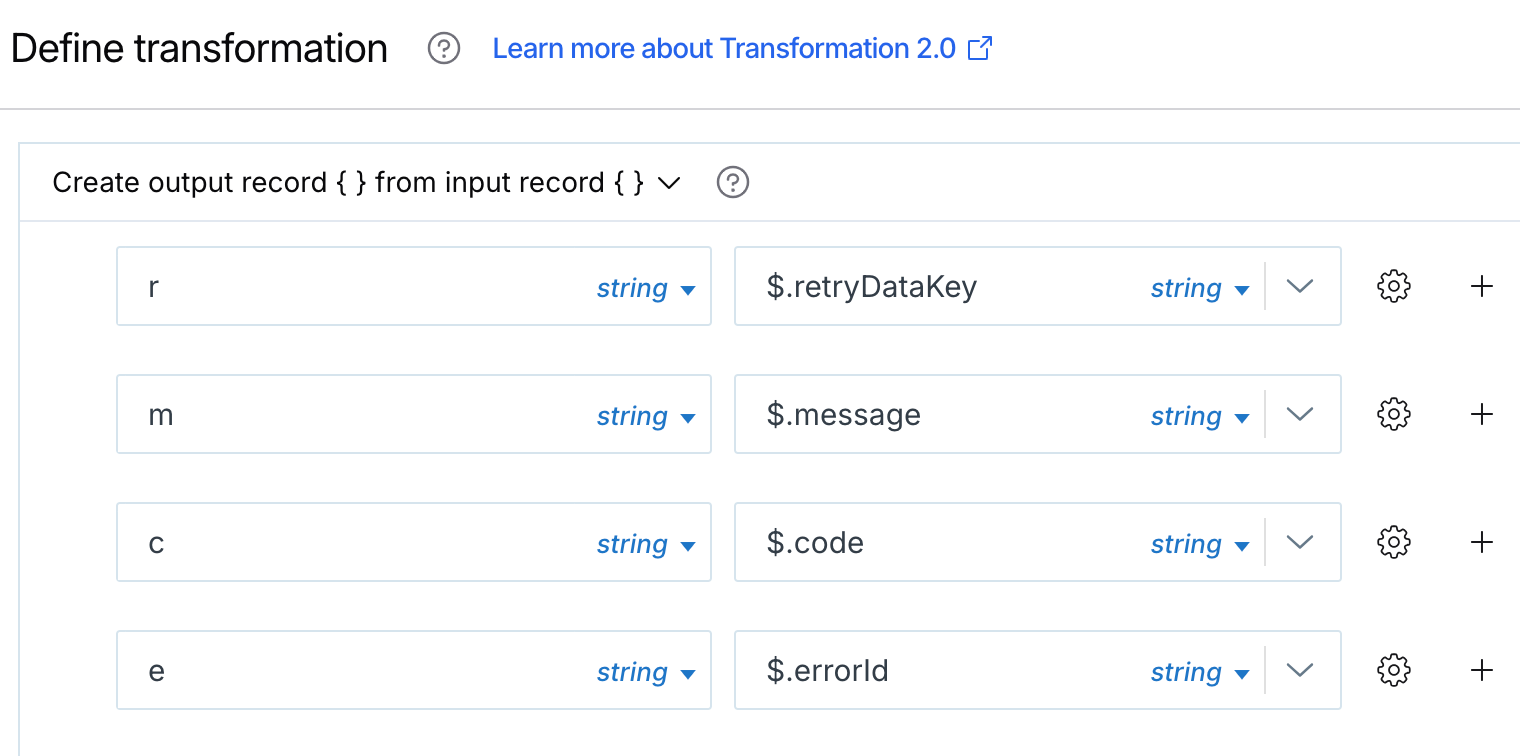Collapse the Create output record section
This screenshot has width=1520, height=756.
(669, 183)
